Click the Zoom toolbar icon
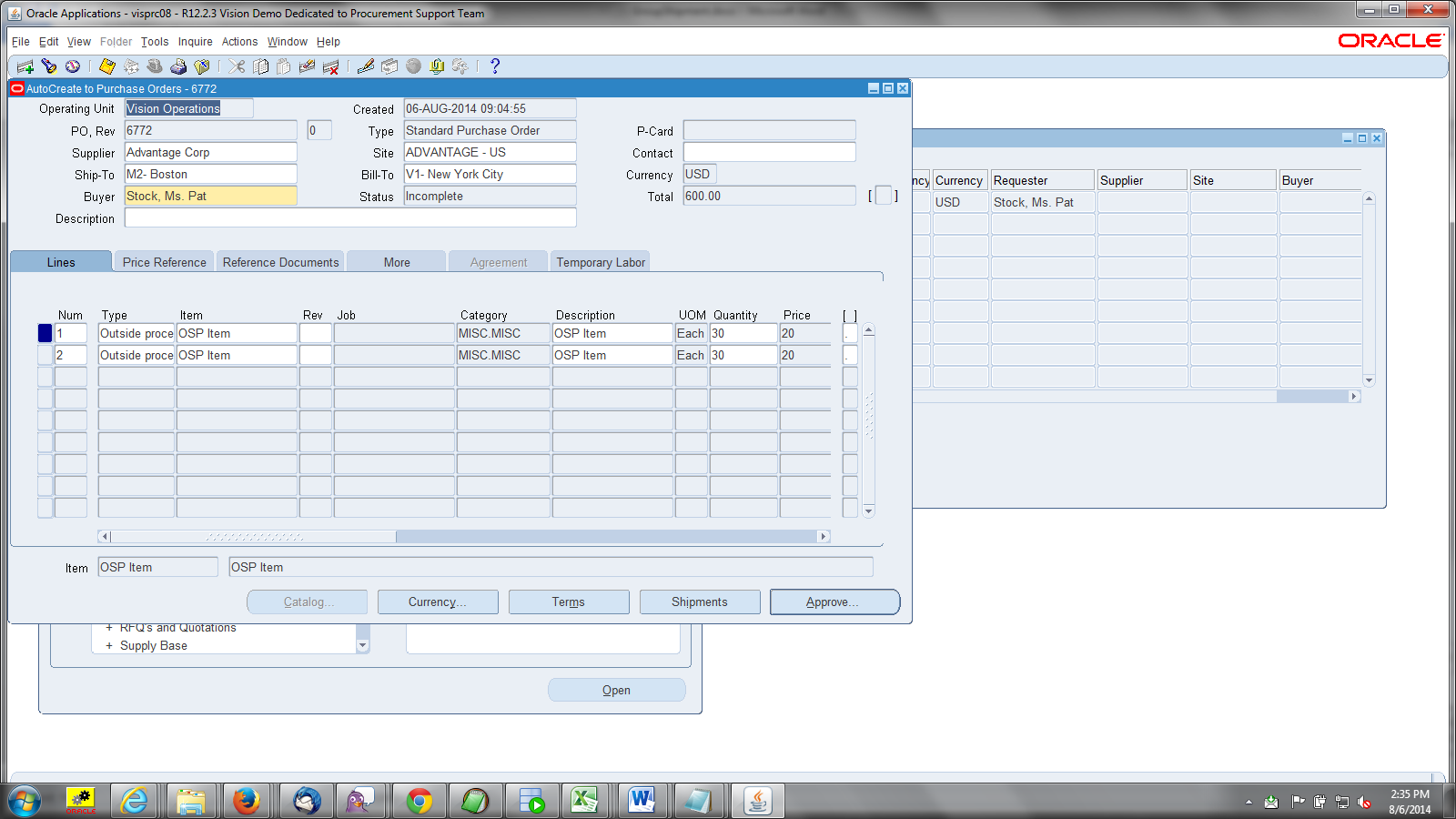This screenshot has height=819, width=1456. click(389, 66)
